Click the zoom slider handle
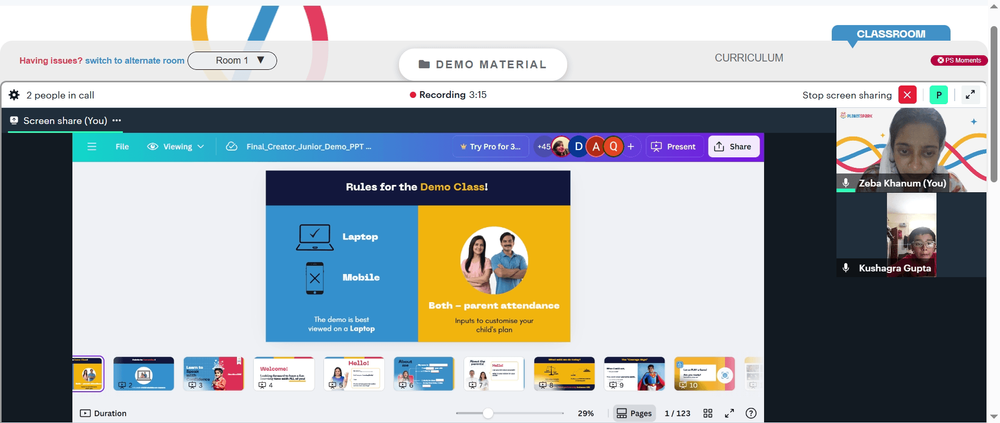Image resolution: width=1000 pixels, height=423 pixels. (488, 413)
